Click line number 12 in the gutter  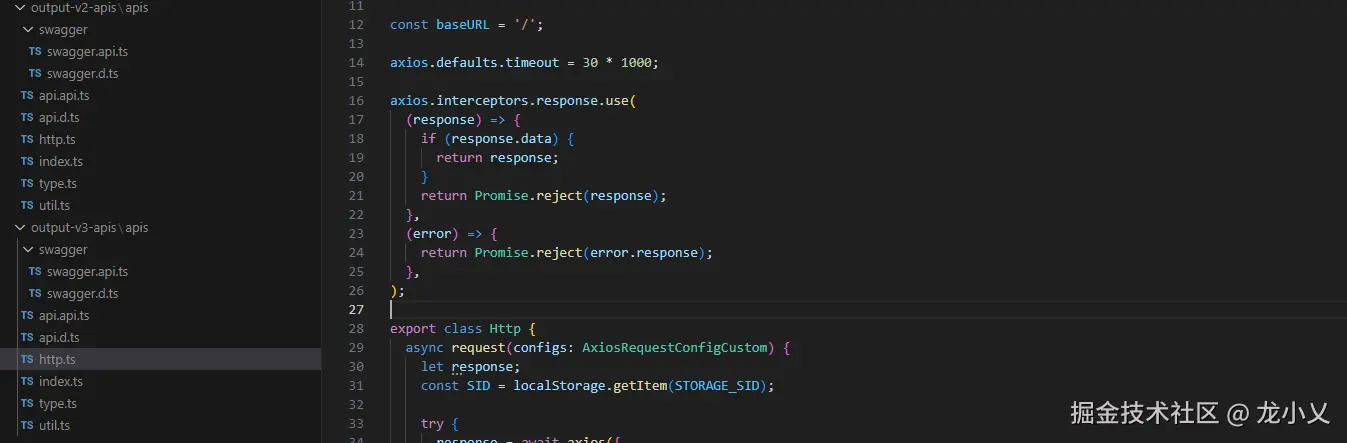click(356, 24)
